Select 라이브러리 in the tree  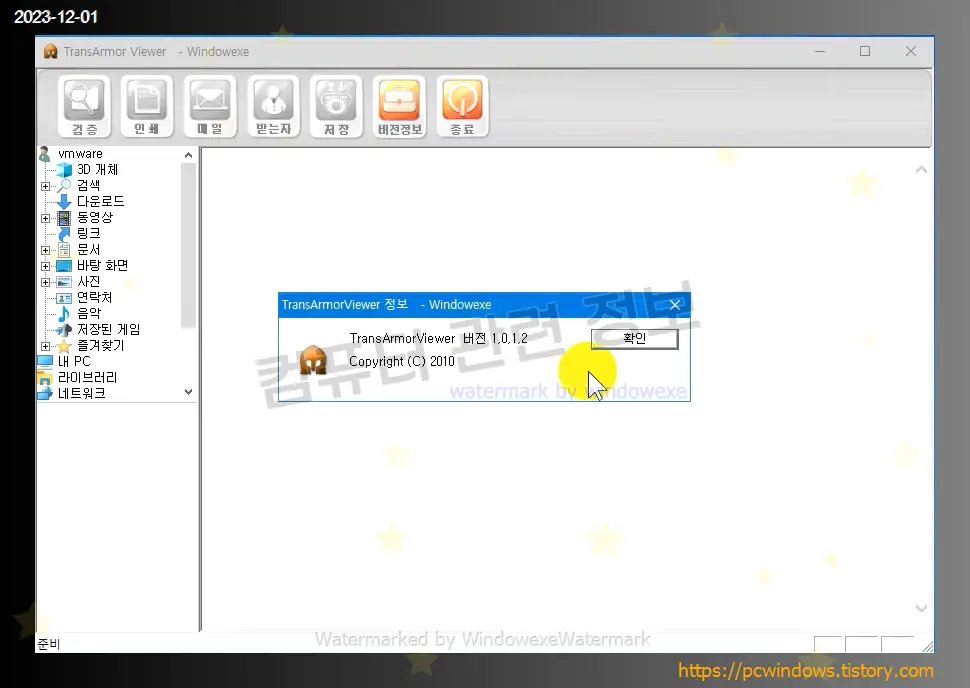click(x=87, y=377)
